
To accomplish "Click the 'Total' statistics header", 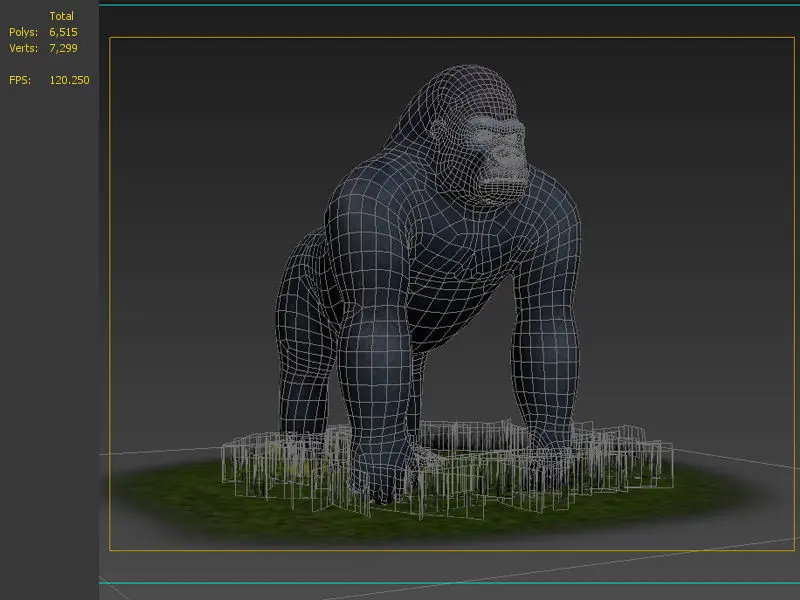I will (61, 16).
